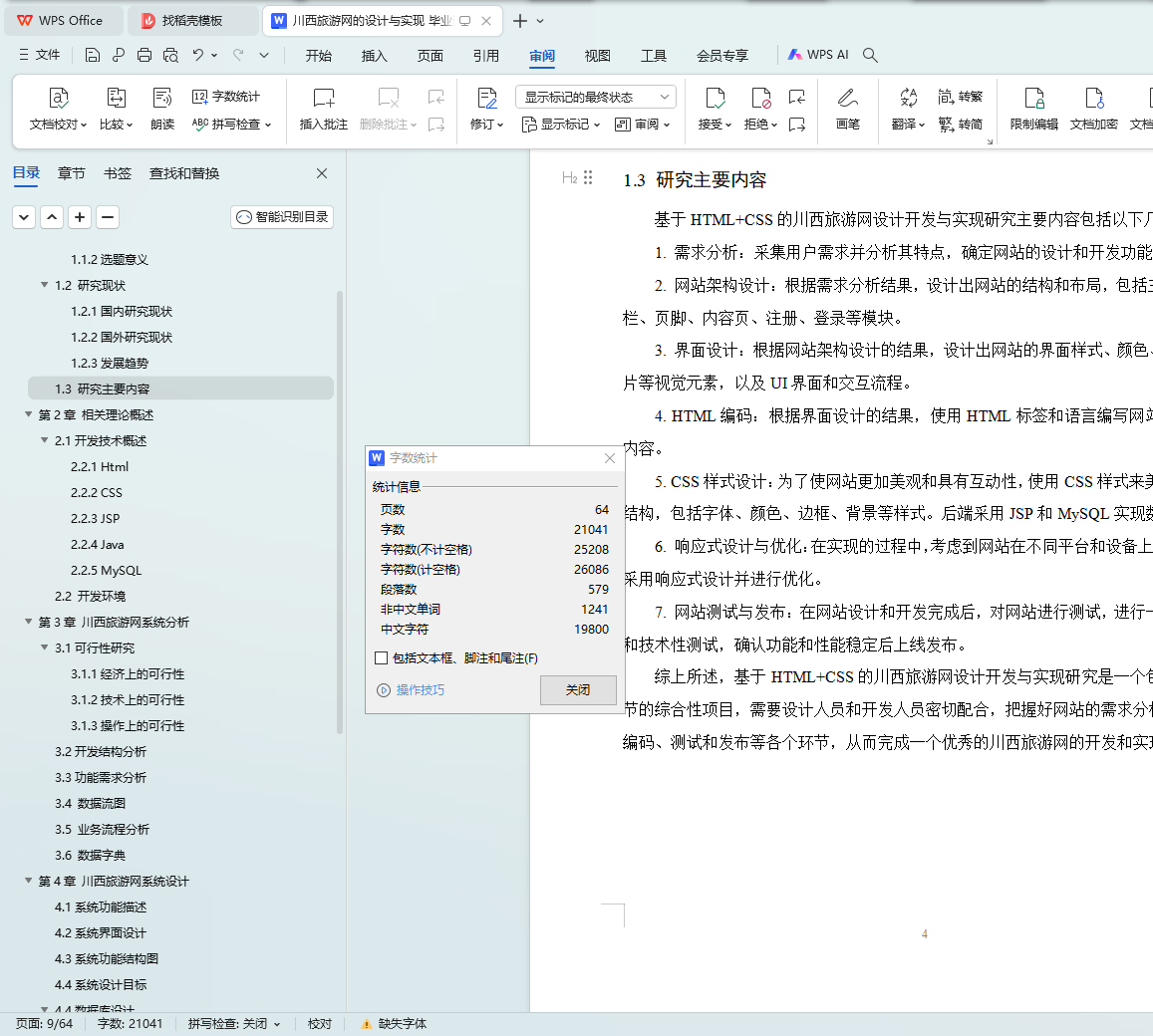Open 显示标记 dropdown
Screen dimensions: 1153x1036
pos(561,125)
